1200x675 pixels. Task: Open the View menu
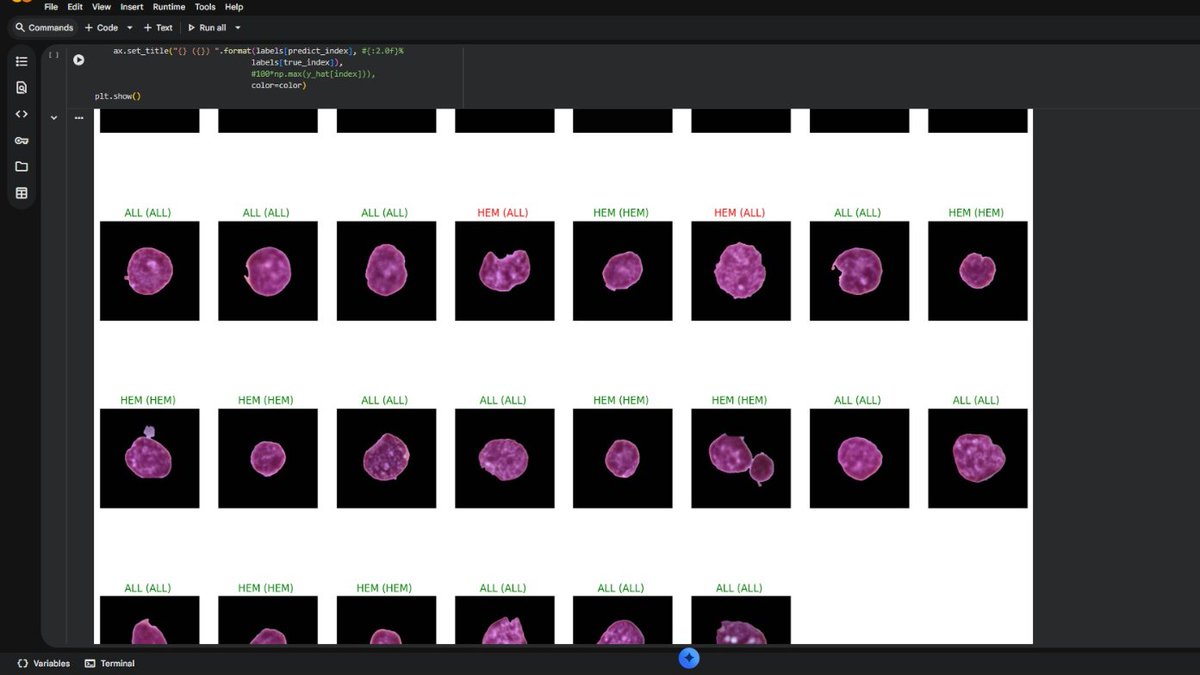pos(101,7)
